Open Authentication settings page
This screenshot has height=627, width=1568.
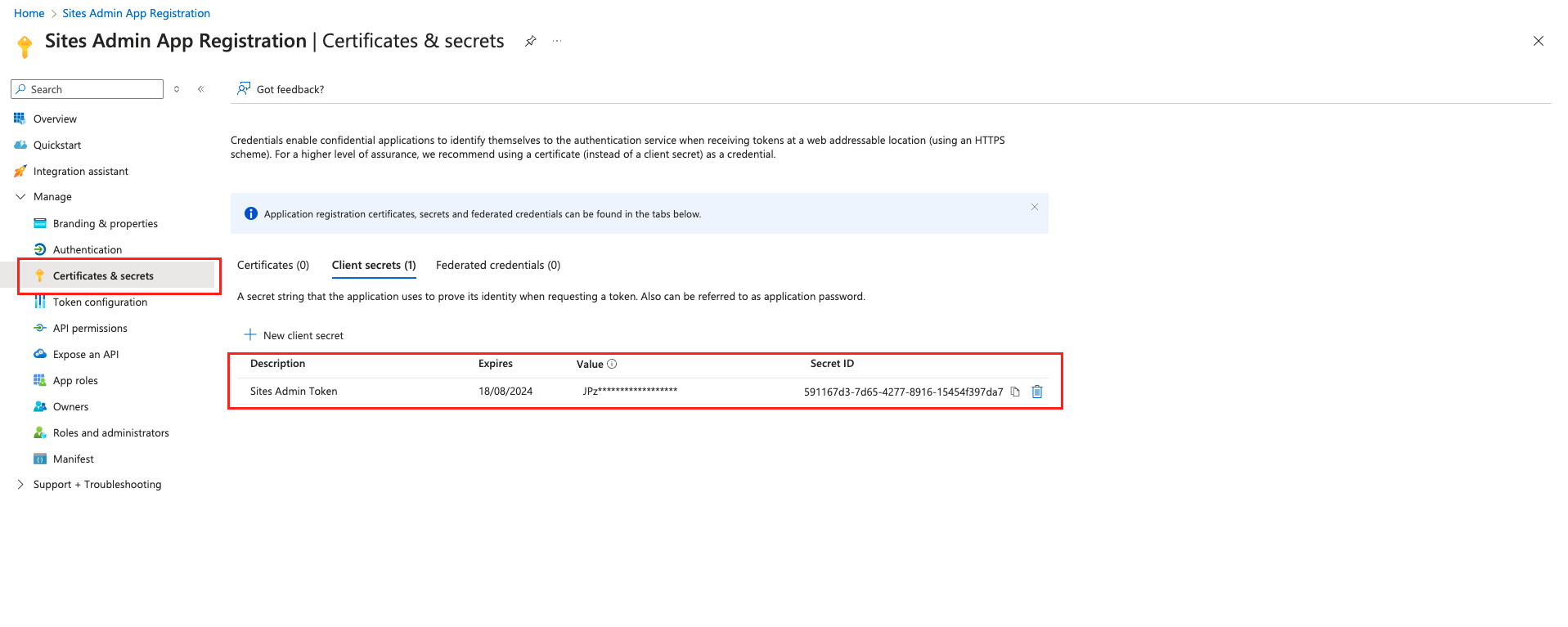tap(88, 250)
